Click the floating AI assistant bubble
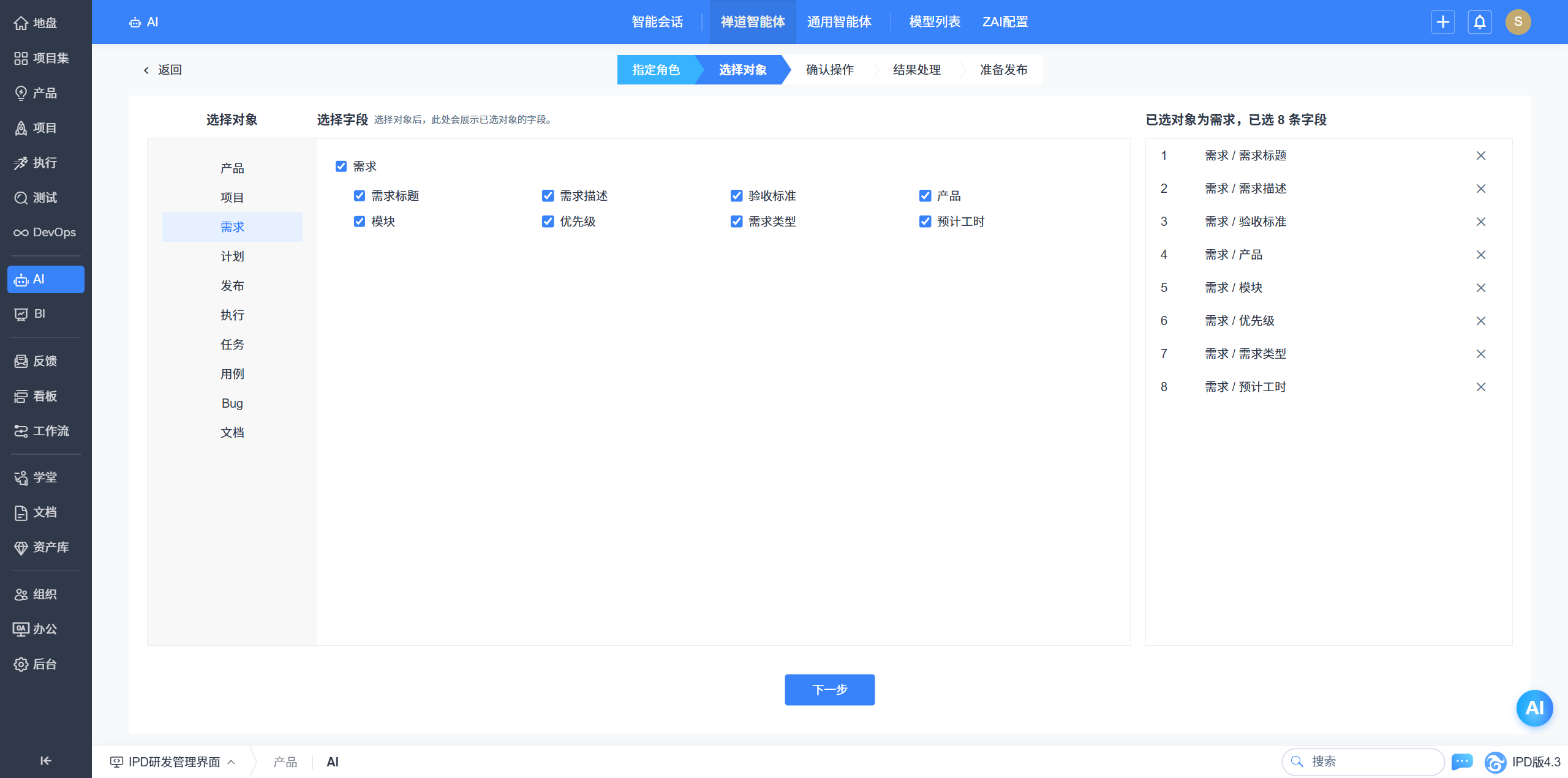This screenshot has height=778, width=1568. click(1534, 708)
